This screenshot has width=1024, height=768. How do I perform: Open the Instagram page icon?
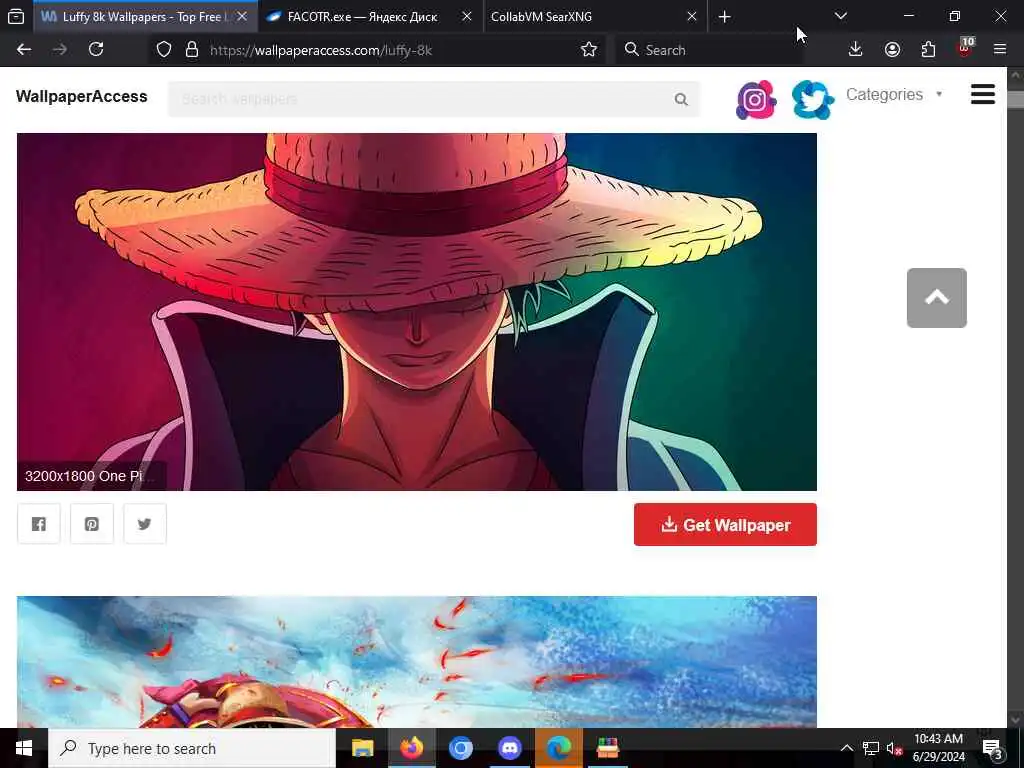click(x=756, y=99)
